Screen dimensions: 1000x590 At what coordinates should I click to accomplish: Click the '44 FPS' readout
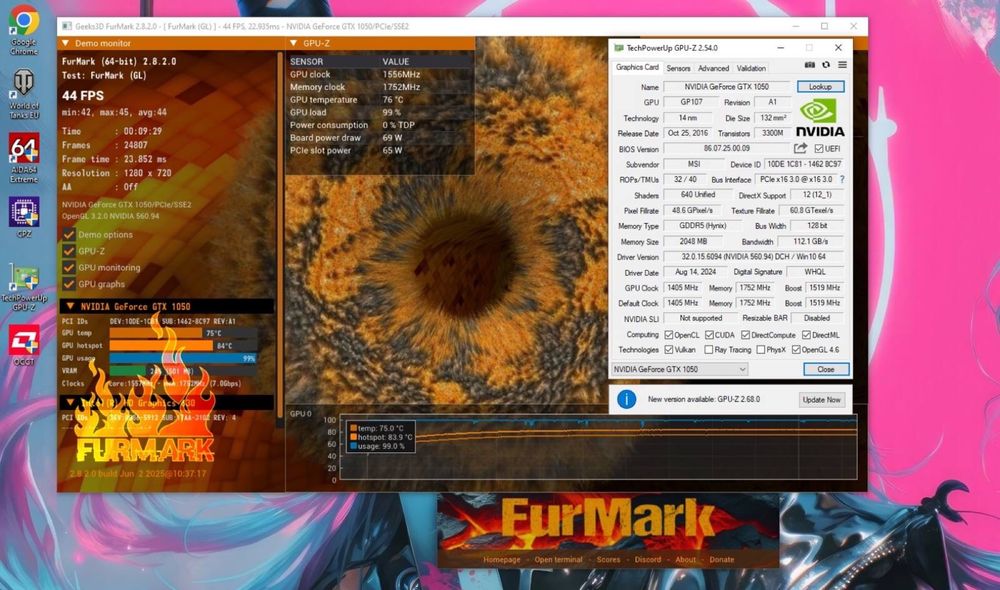pyautogui.click(x=83, y=96)
